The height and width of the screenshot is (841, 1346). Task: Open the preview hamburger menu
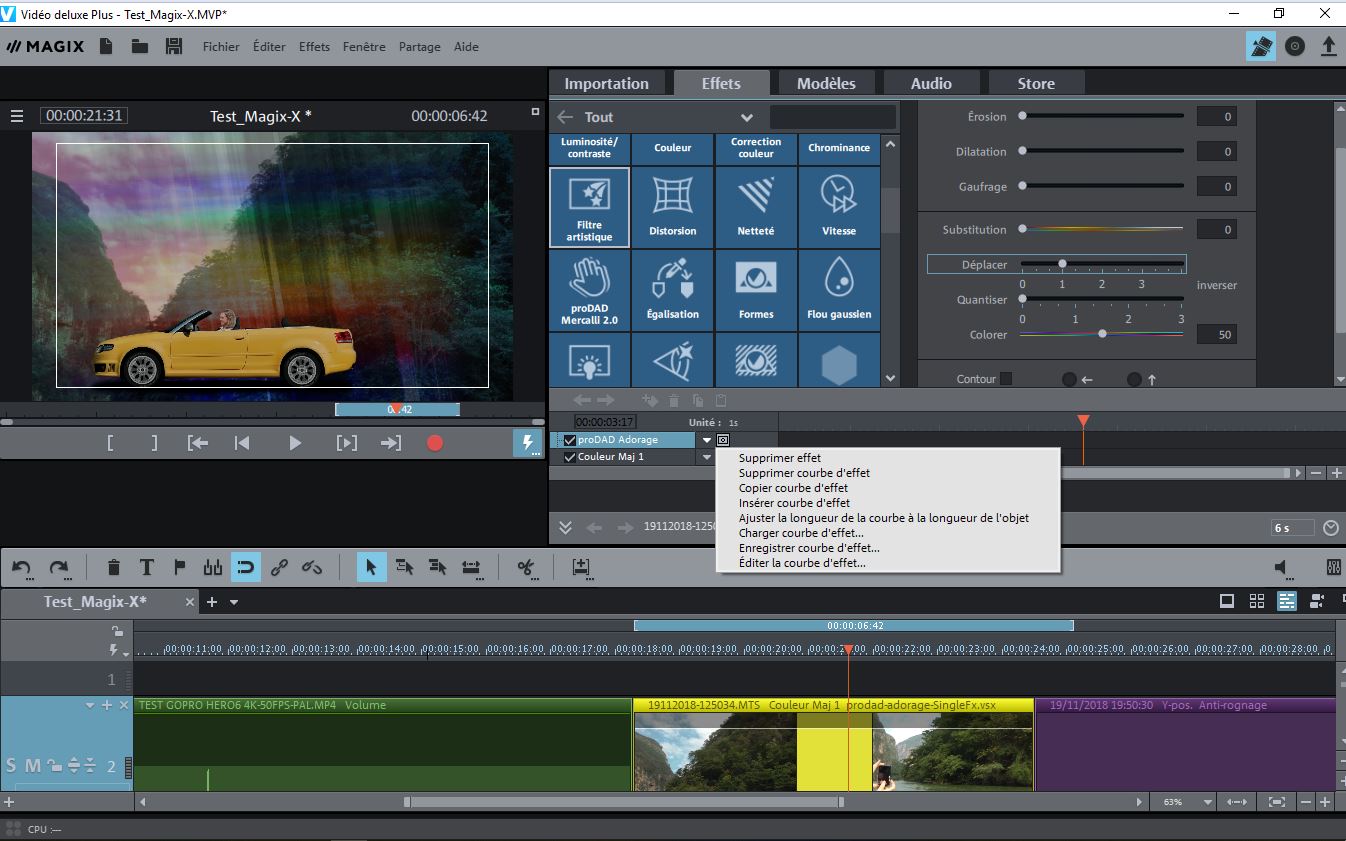[16, 116]
